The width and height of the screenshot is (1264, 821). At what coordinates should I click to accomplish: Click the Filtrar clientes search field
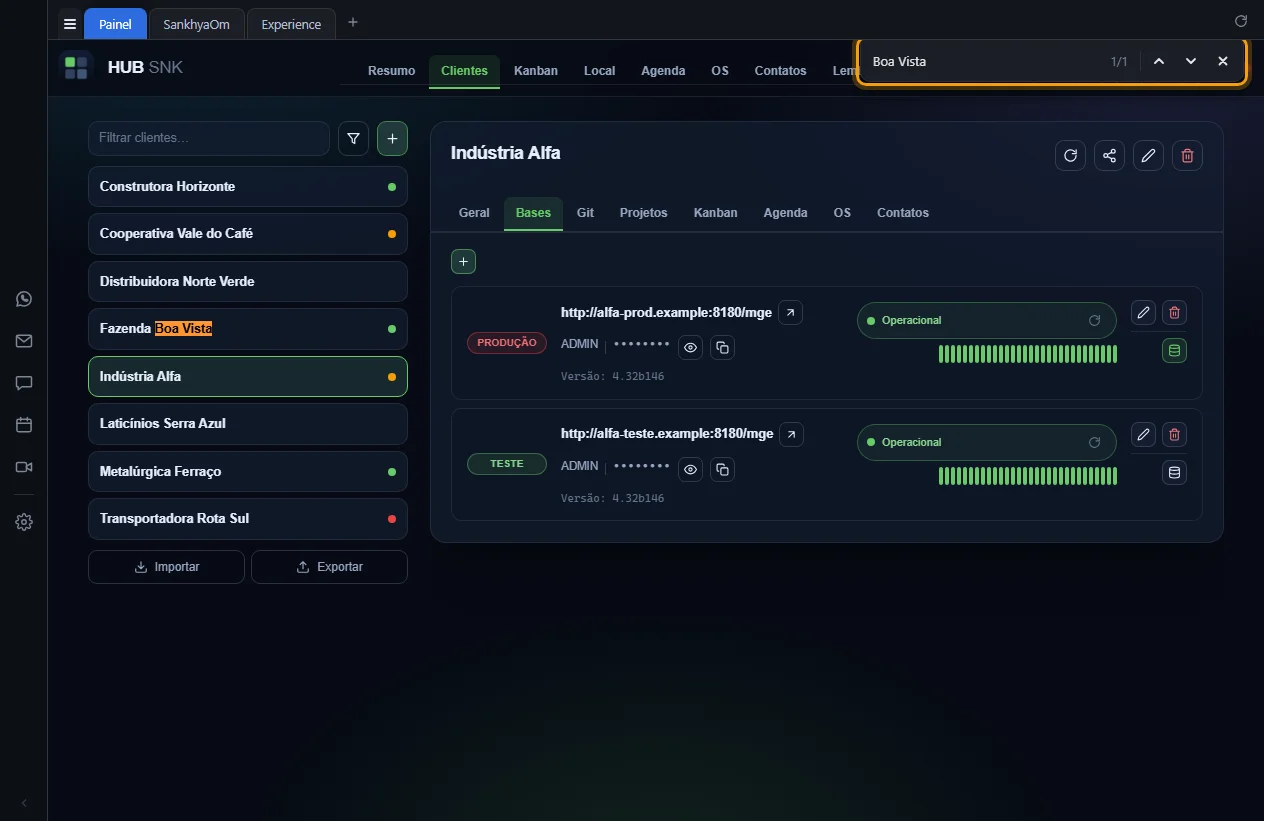pyautogui.click(x=209, y=138)
